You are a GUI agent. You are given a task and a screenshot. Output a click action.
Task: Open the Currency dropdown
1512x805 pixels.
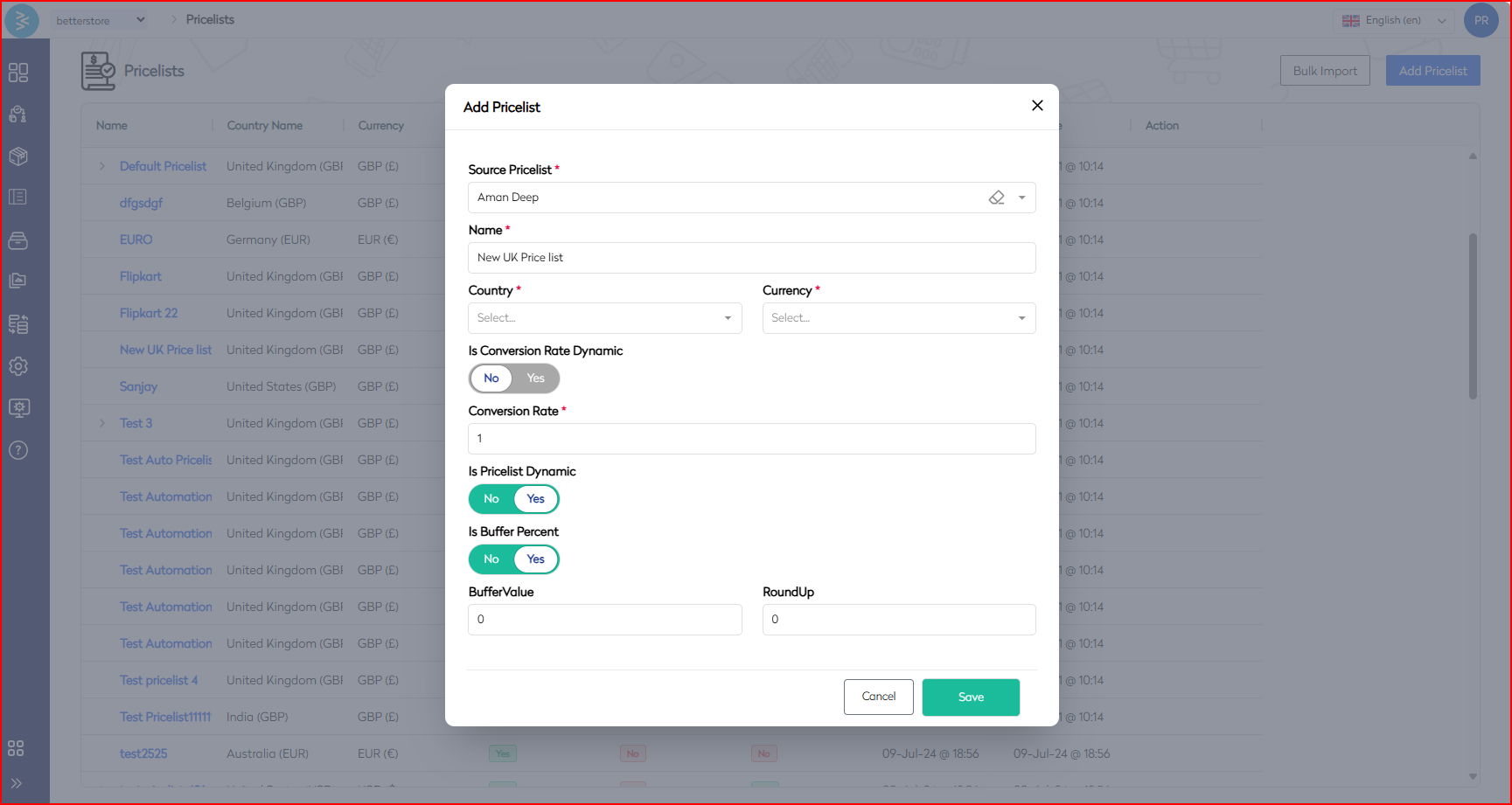click(898, 318)
